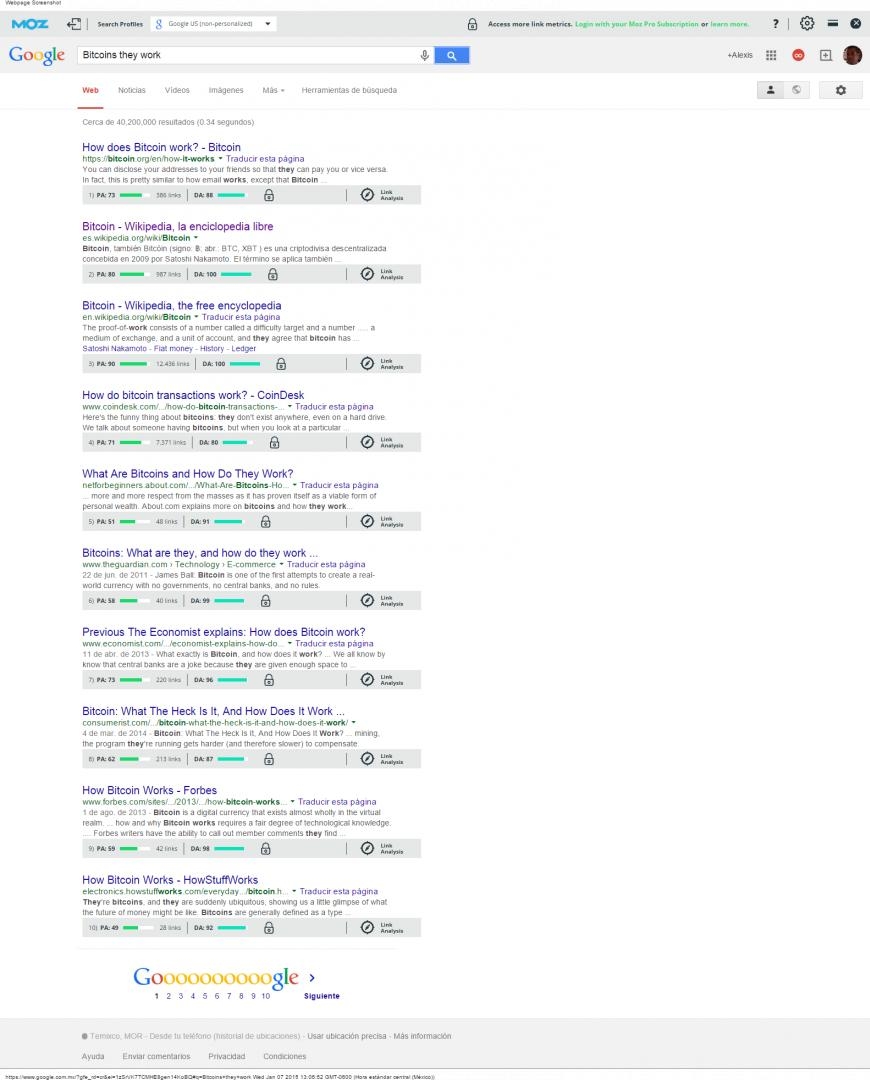Viewport: 870px width, 1080px height.
Task: Open Link Analysis for Consumerist result
Action: (x=382, y=759)
